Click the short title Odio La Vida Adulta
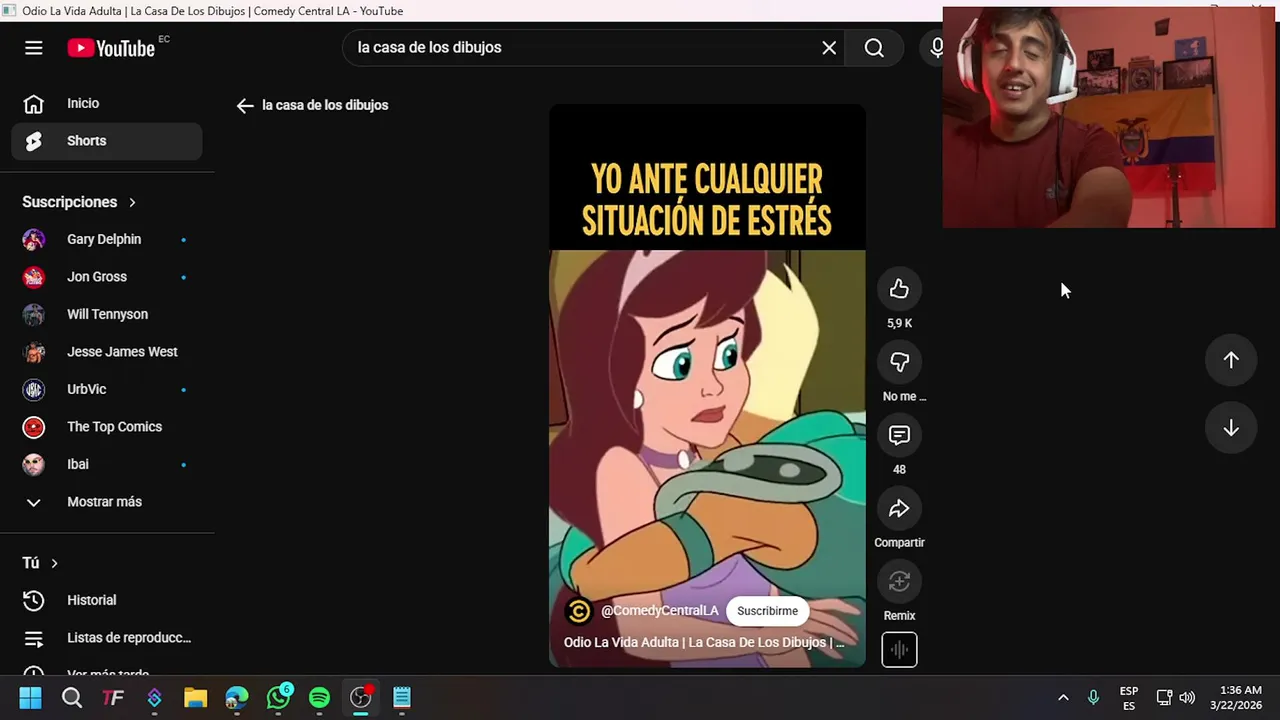The height and width of the screenshot is (720, 1280). [704, 642]
